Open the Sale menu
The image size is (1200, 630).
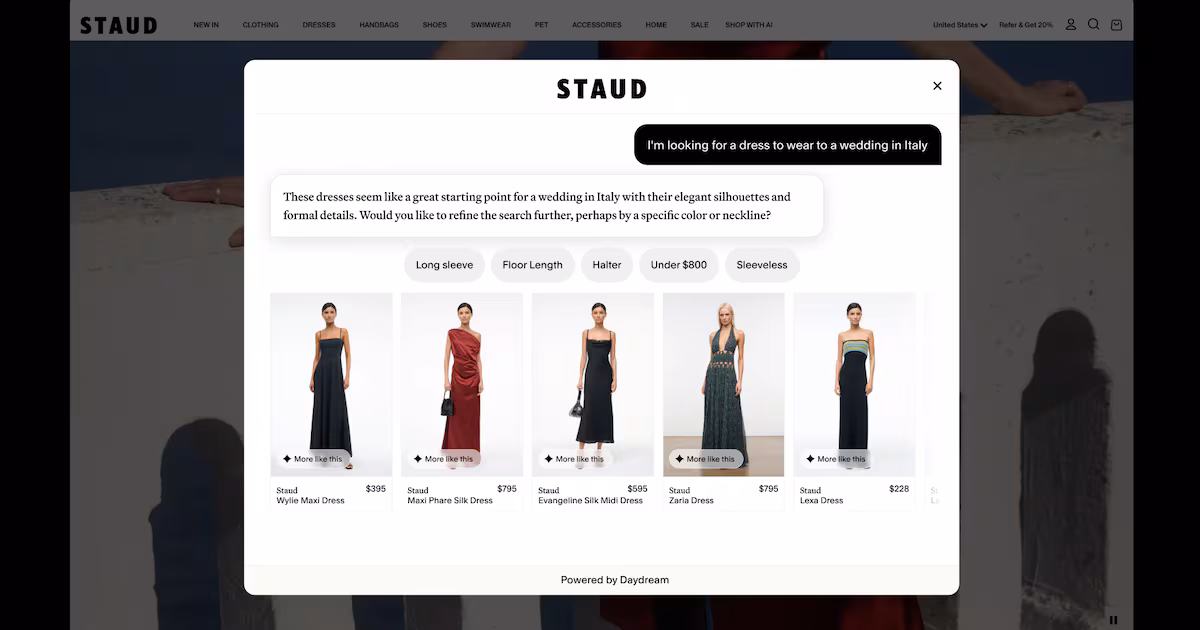tap(700, 25)
